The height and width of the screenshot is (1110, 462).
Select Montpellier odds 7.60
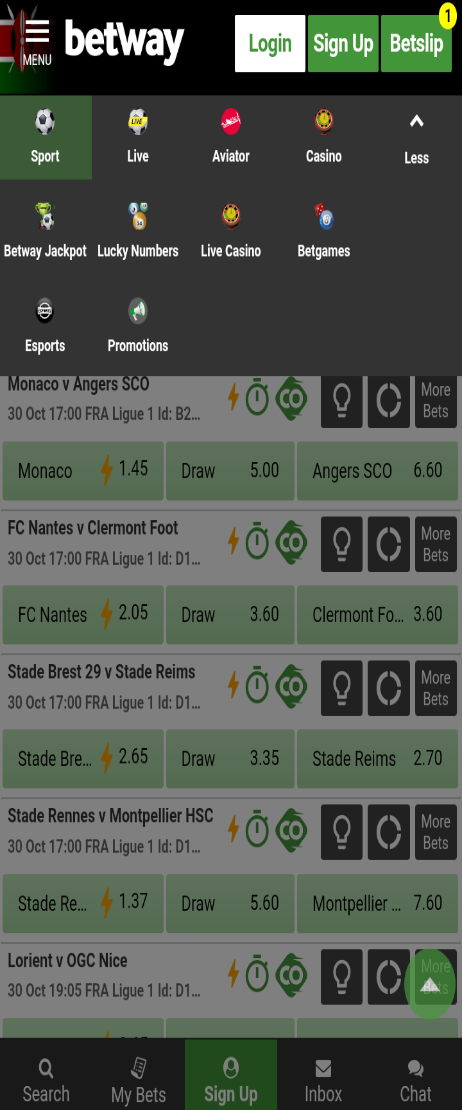click(377, 903)
